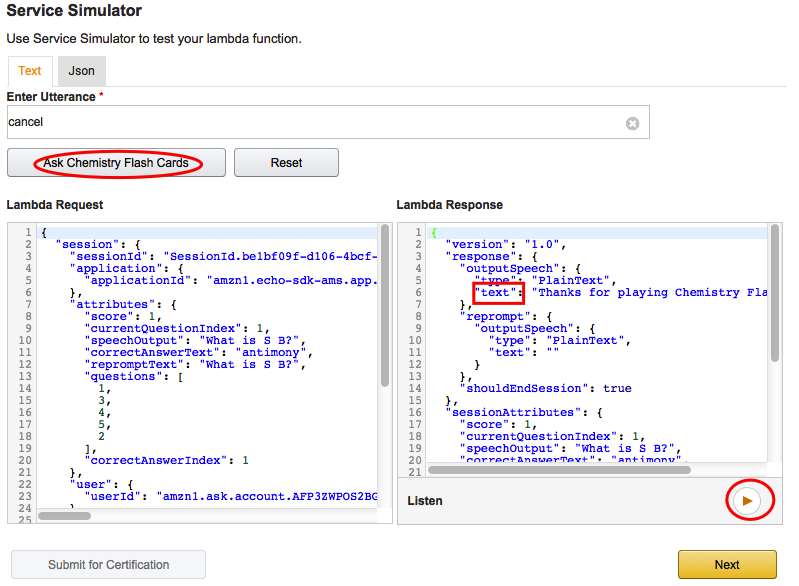Click the Lambda Response horizontal scrollbar
Screen dimensions: 799x586
(x=560, y=468)
